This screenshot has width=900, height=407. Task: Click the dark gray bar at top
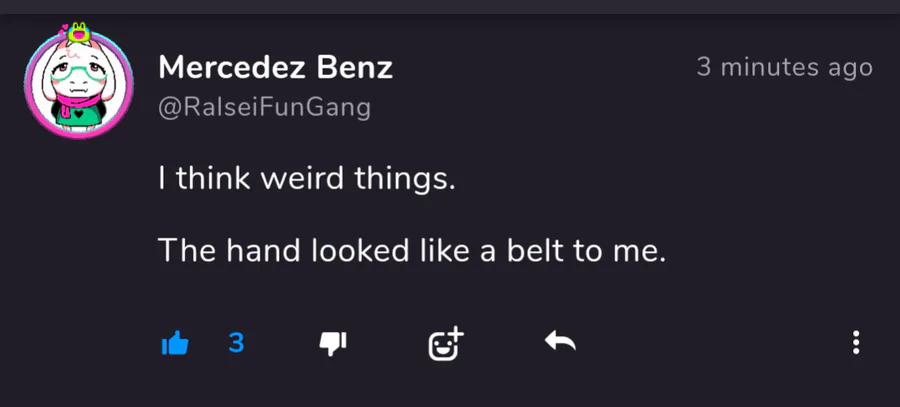pyautogui.click(x=450, y=7)
